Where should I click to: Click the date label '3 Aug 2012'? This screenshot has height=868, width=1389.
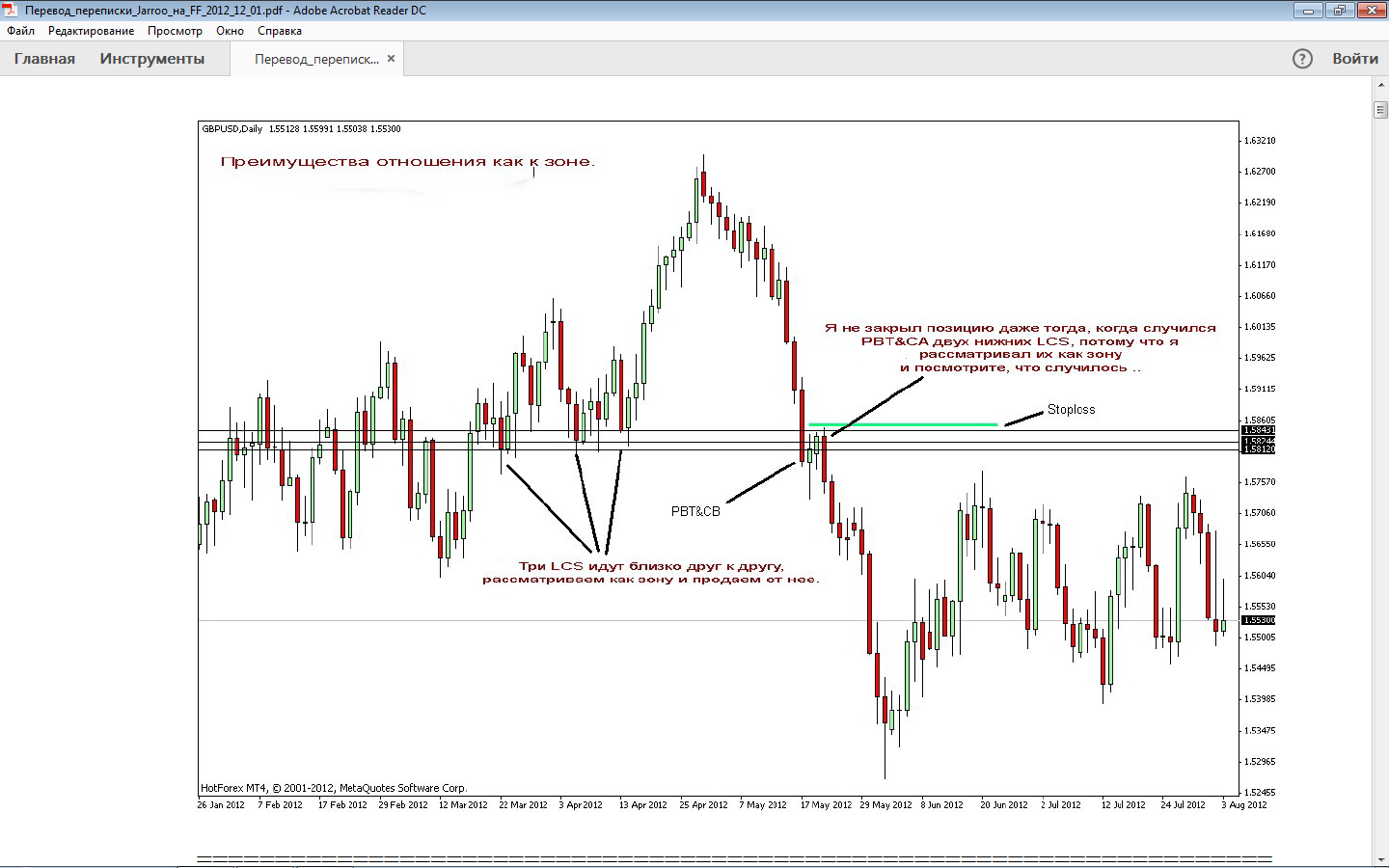point(1244,804)
